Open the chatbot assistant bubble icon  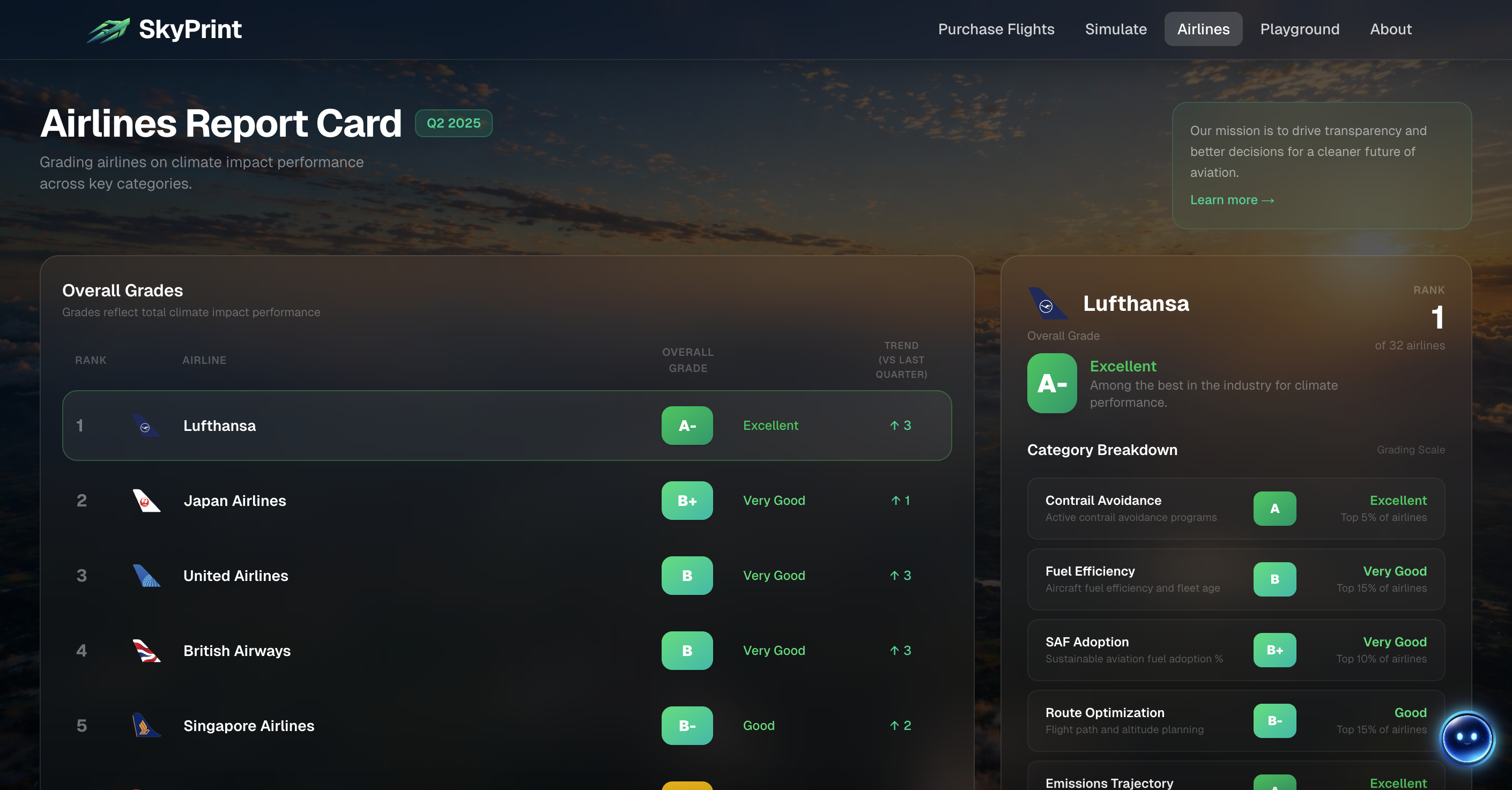click(x=1466, y=738)
